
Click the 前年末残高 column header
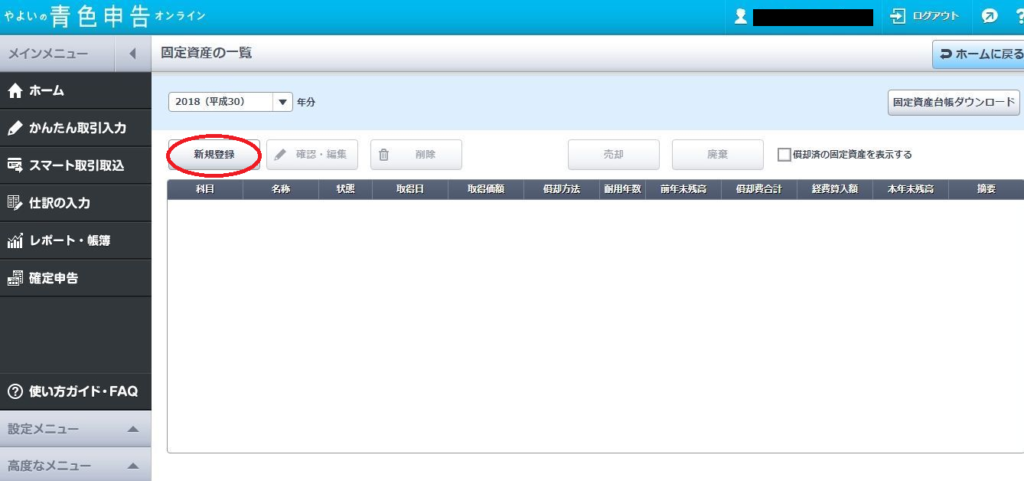tap(683, 189)
